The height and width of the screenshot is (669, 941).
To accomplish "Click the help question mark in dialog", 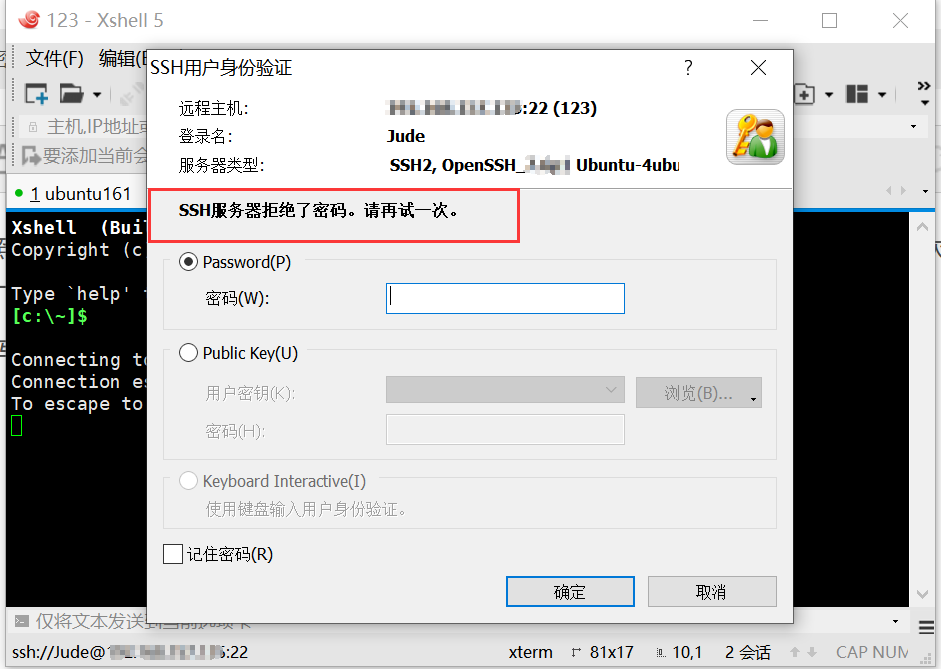I will tap(688, 67).
